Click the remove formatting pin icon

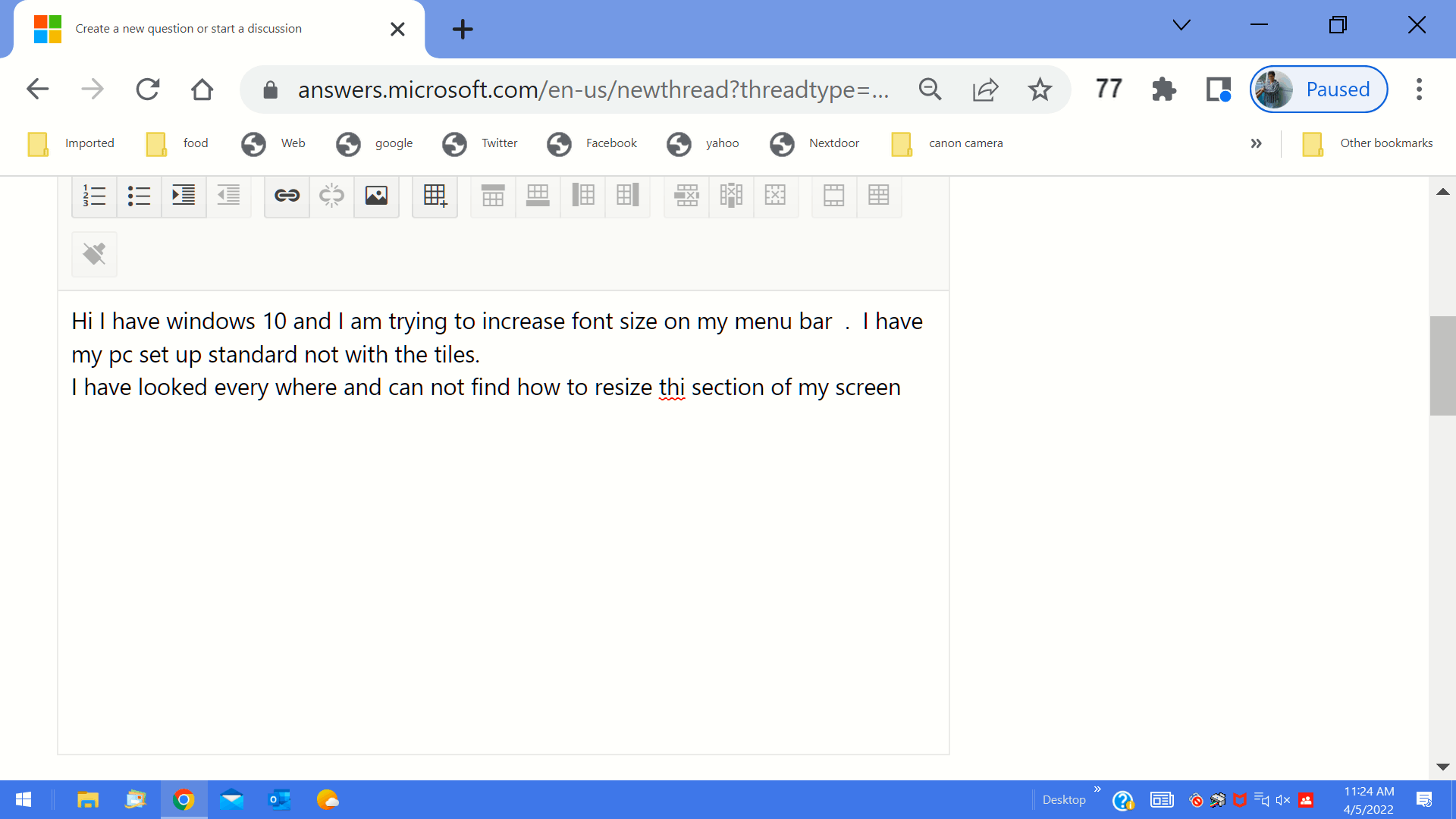point(94,254)
